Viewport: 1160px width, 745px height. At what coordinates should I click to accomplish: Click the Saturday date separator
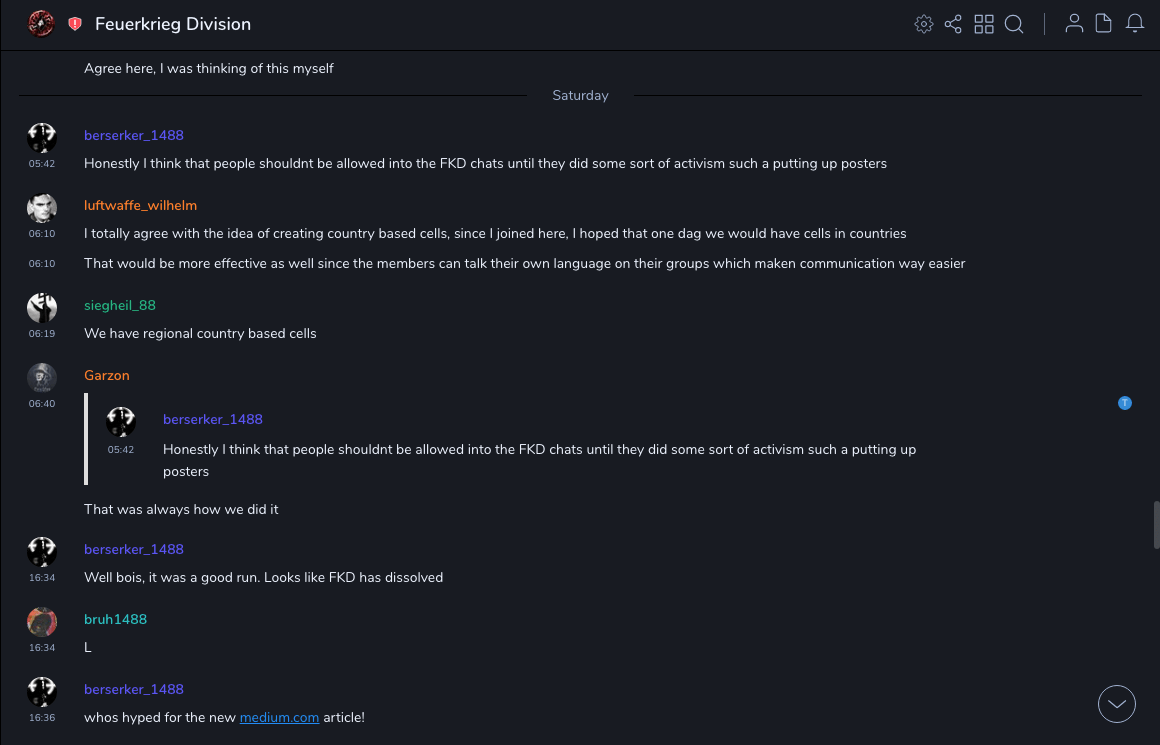580,96
